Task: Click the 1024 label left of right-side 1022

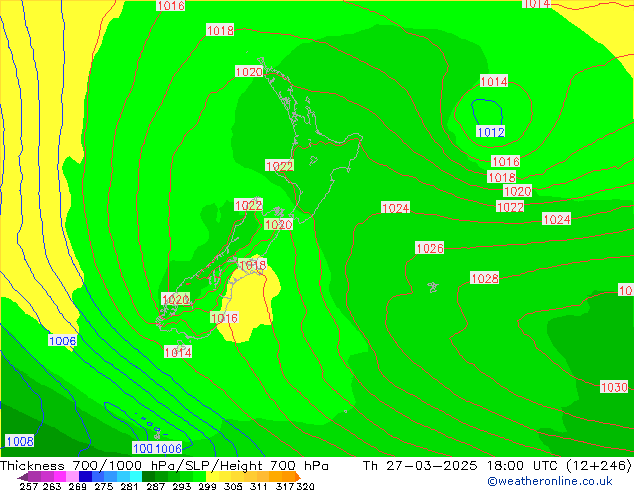Action: pyautogui.click(x=395, y=208)
